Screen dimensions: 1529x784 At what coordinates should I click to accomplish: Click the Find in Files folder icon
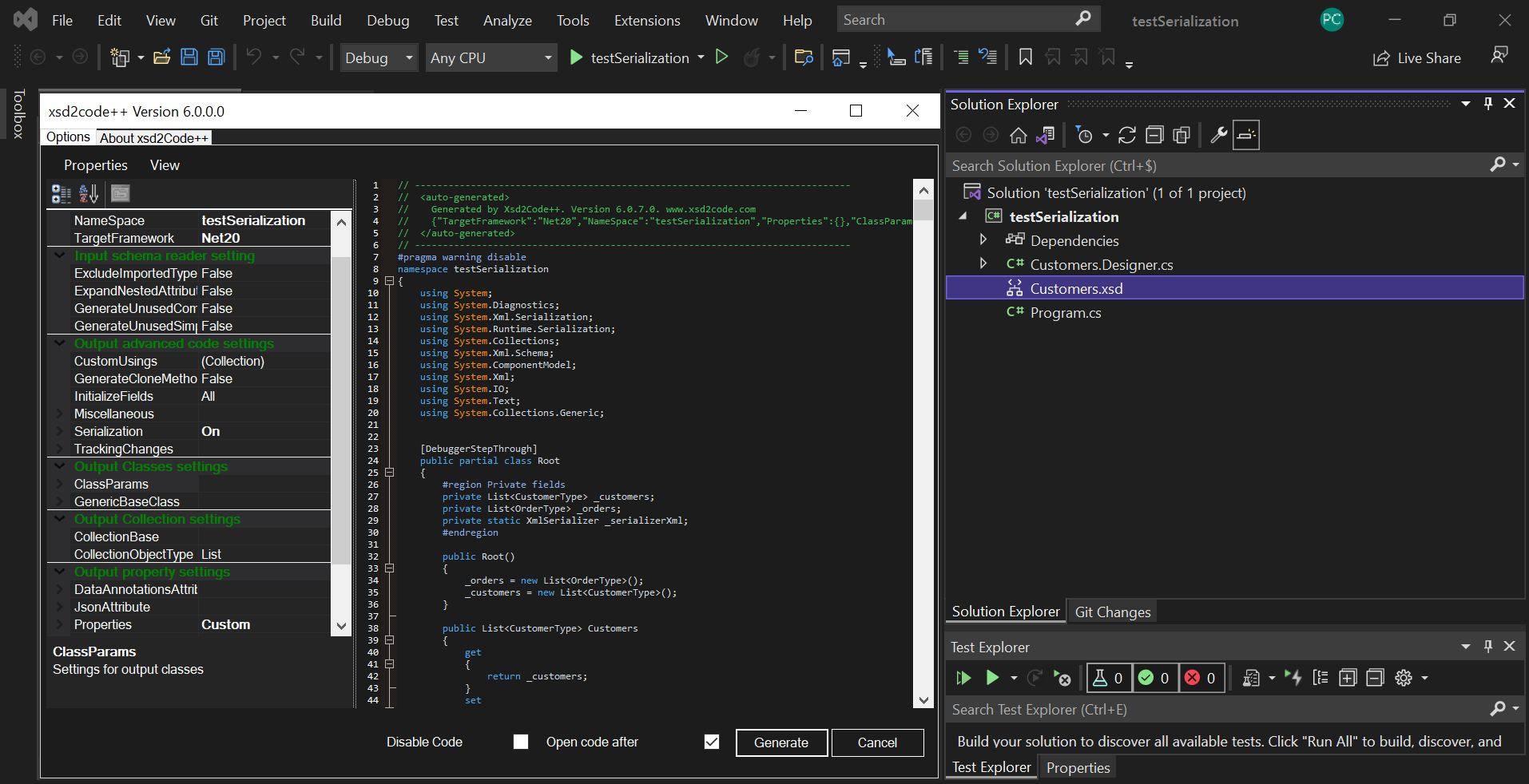click(x=804, y=57)
